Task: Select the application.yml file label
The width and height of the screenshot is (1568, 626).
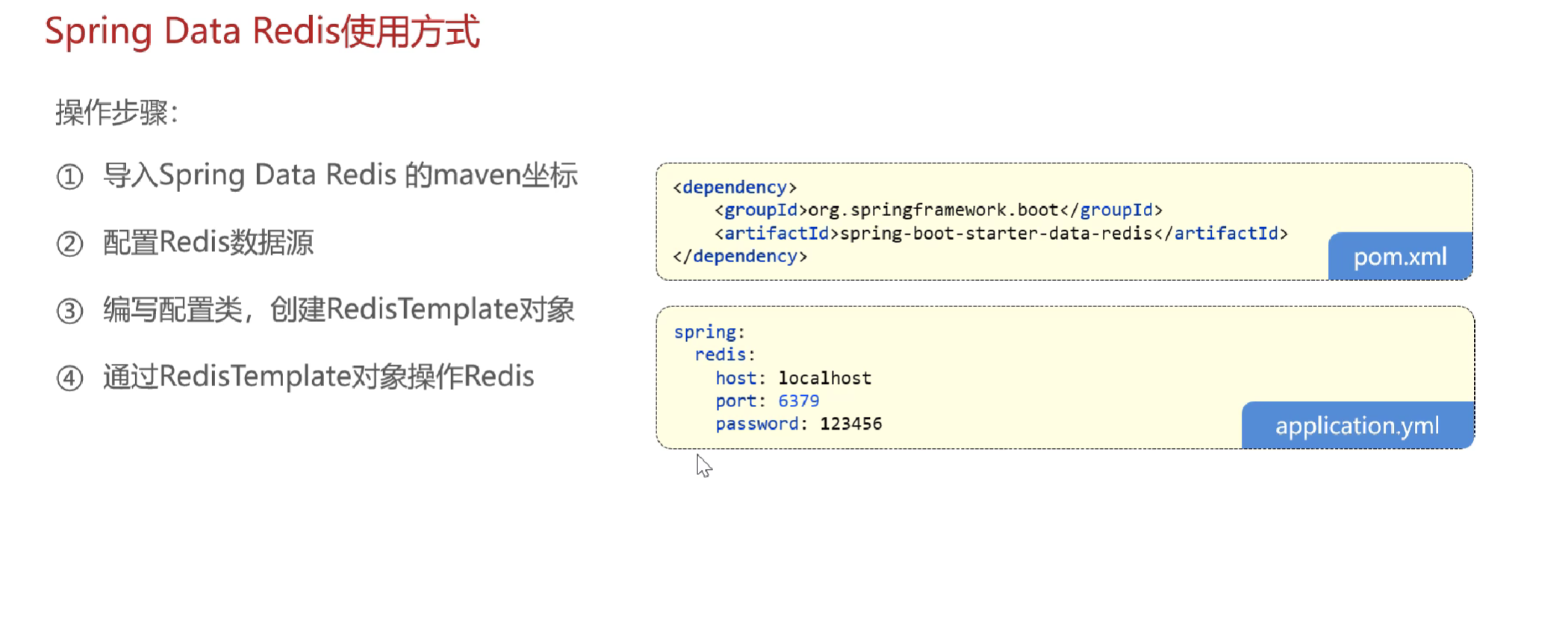Action: pyautogui.click(x=1357, y=426)
